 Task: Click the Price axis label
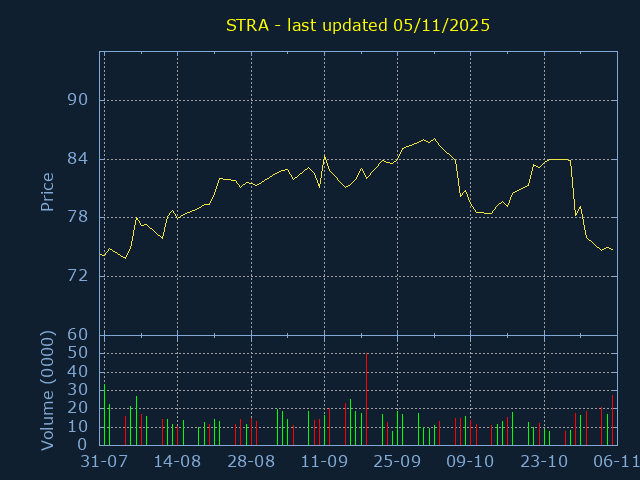click(47, 192)
